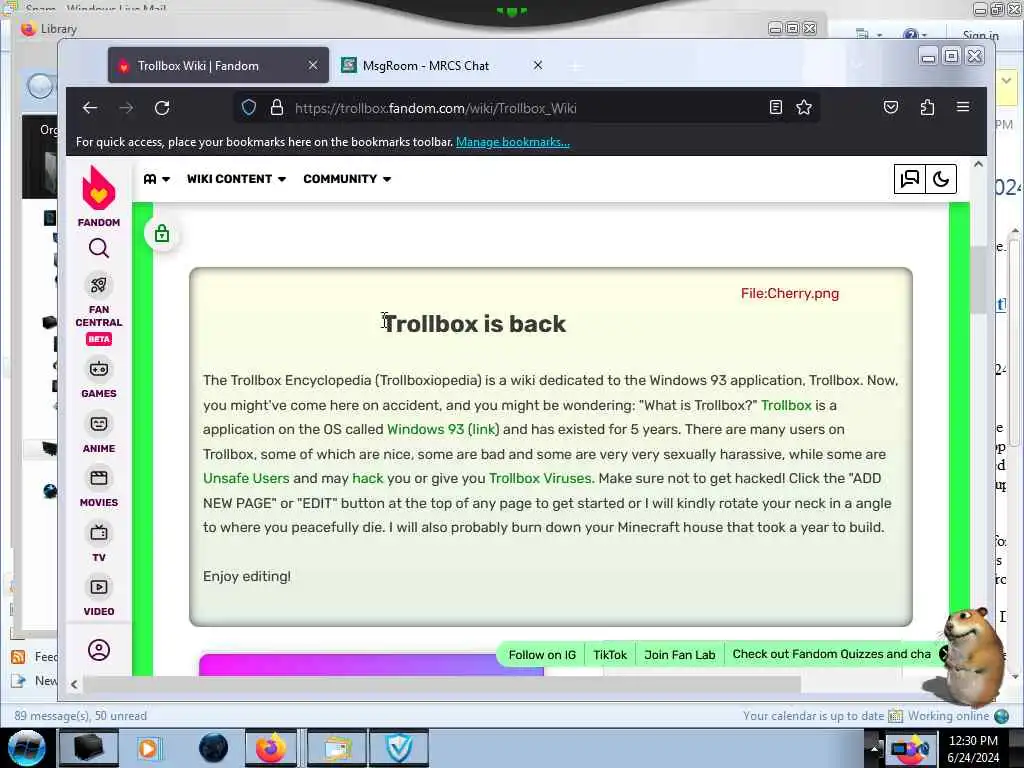Open the user account icon in sidebar
This screenshot has width=1024, height=768.
click(99, 650)
